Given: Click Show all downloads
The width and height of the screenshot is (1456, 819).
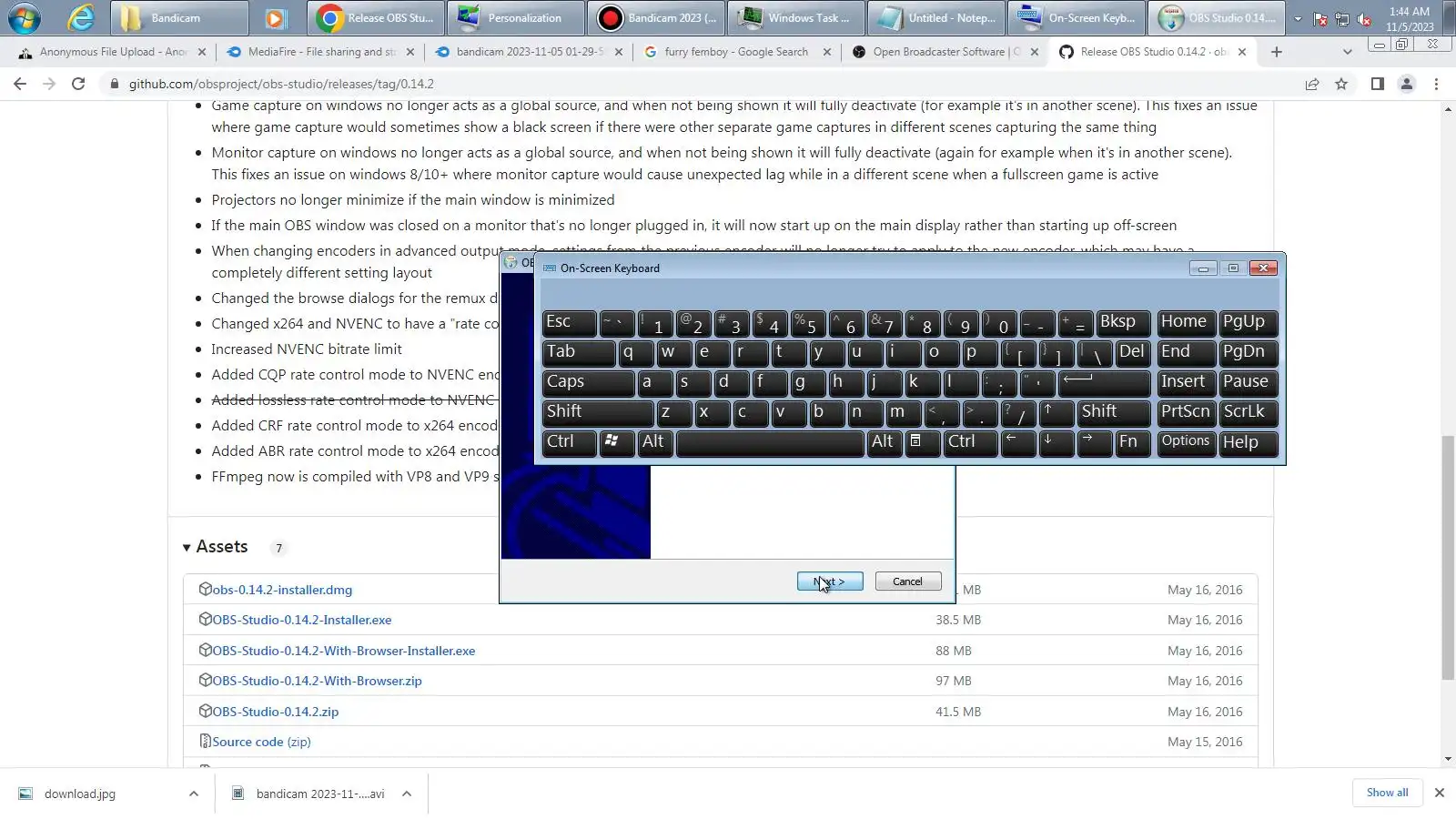Looking at the screenshot, I should pyautogui.click(x=1387, y=793).
